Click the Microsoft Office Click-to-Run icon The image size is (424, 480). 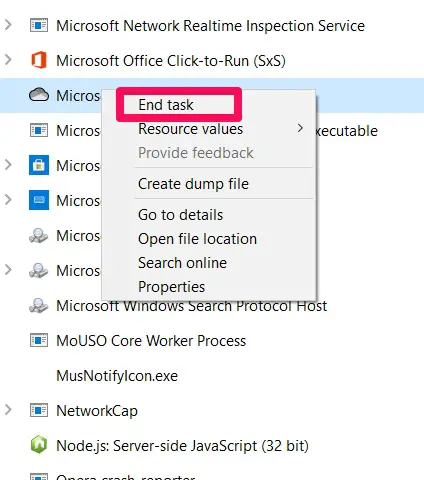coord(39,60)
